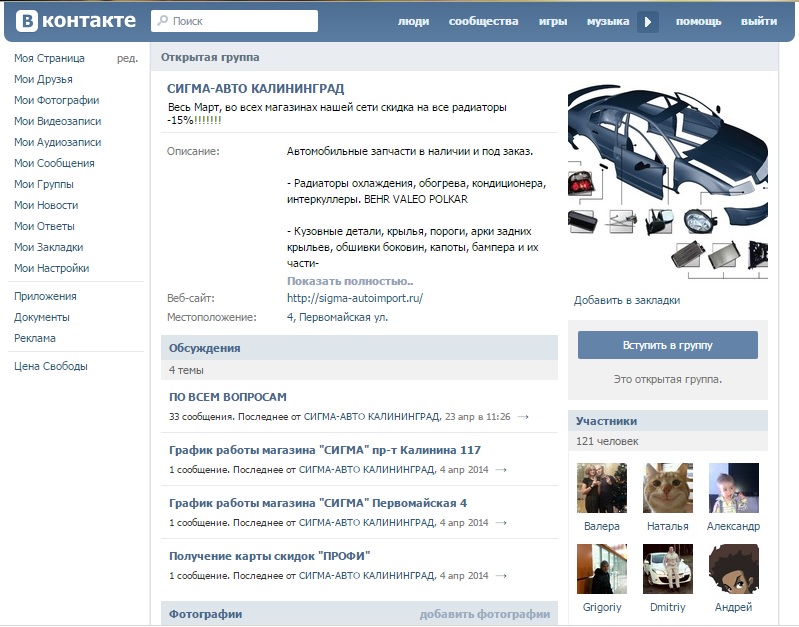Viewport: 799px width, 627px height.
Task: Open Наталья's cat avatar
Action: (668, 488)
